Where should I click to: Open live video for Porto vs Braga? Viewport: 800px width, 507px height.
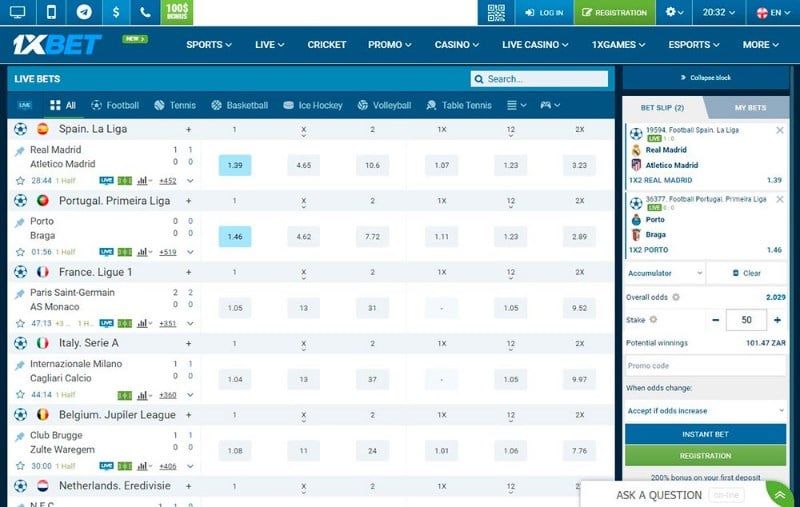(106, 252)
